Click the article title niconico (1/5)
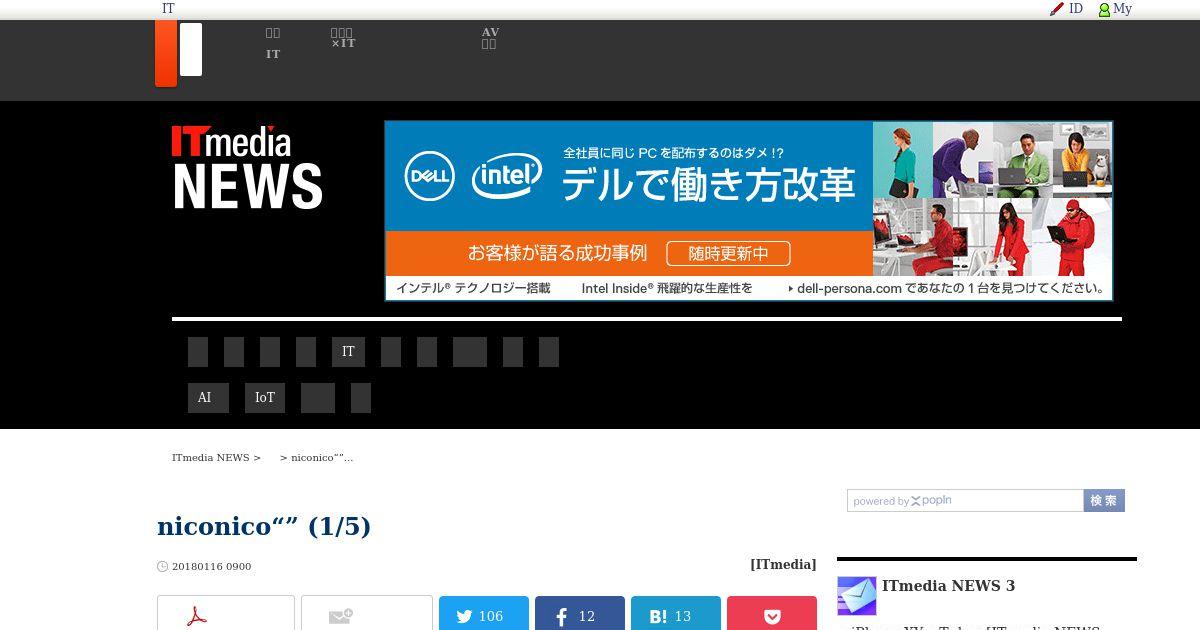This screenshot has height=630, width=1200. (264, 526)
